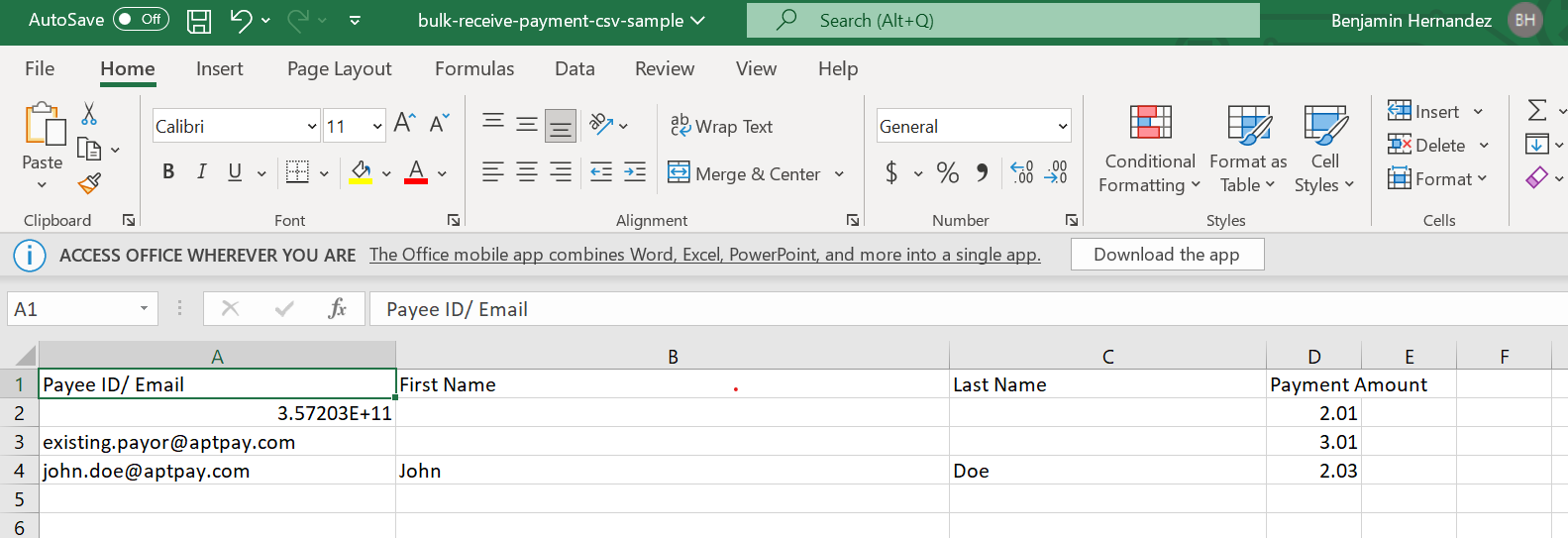Click the Download the app button
The image size is (1568, 538).
pyautogui.click(x=1166, y=255)
